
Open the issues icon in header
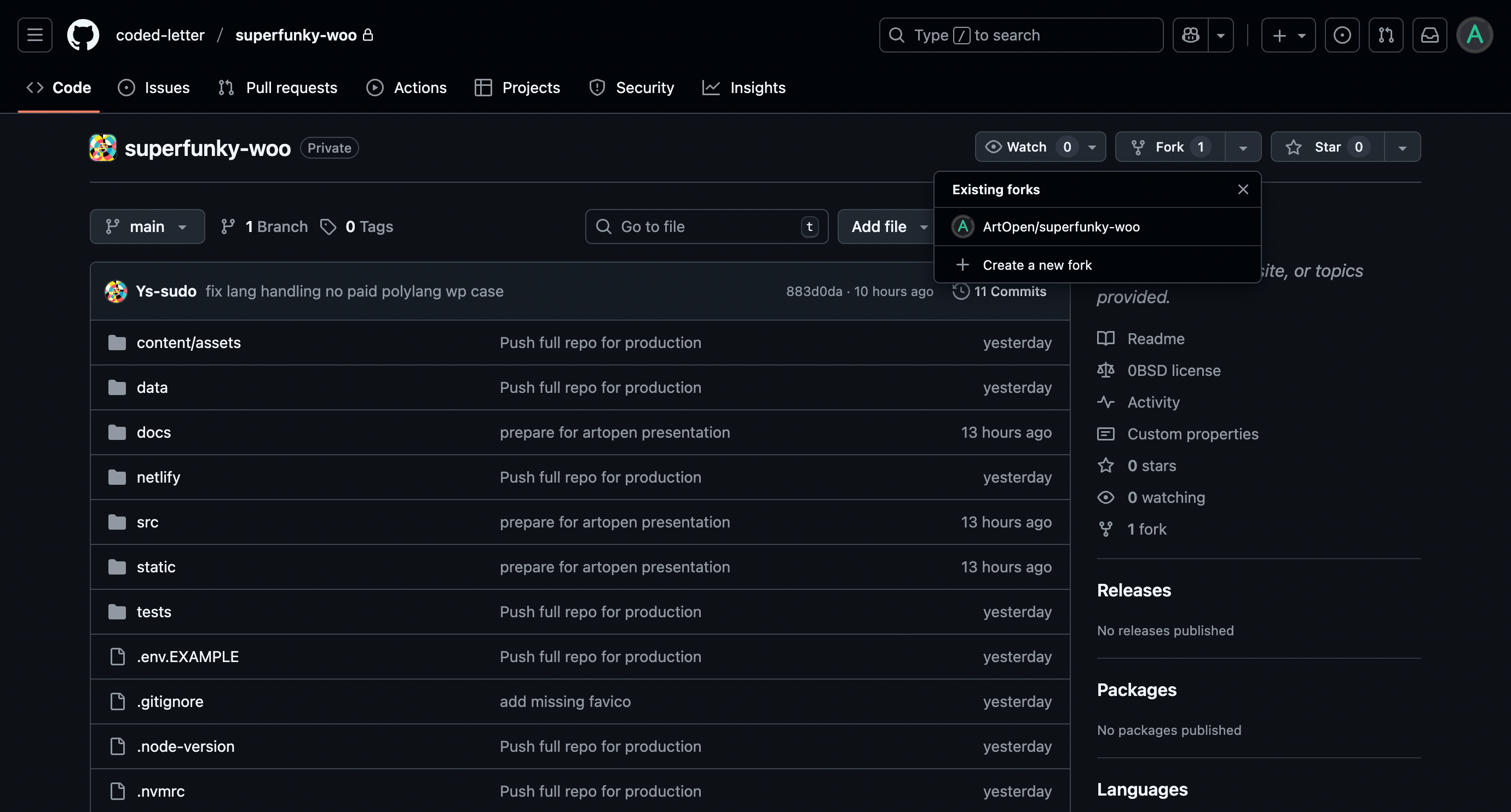coord(1341,35)
